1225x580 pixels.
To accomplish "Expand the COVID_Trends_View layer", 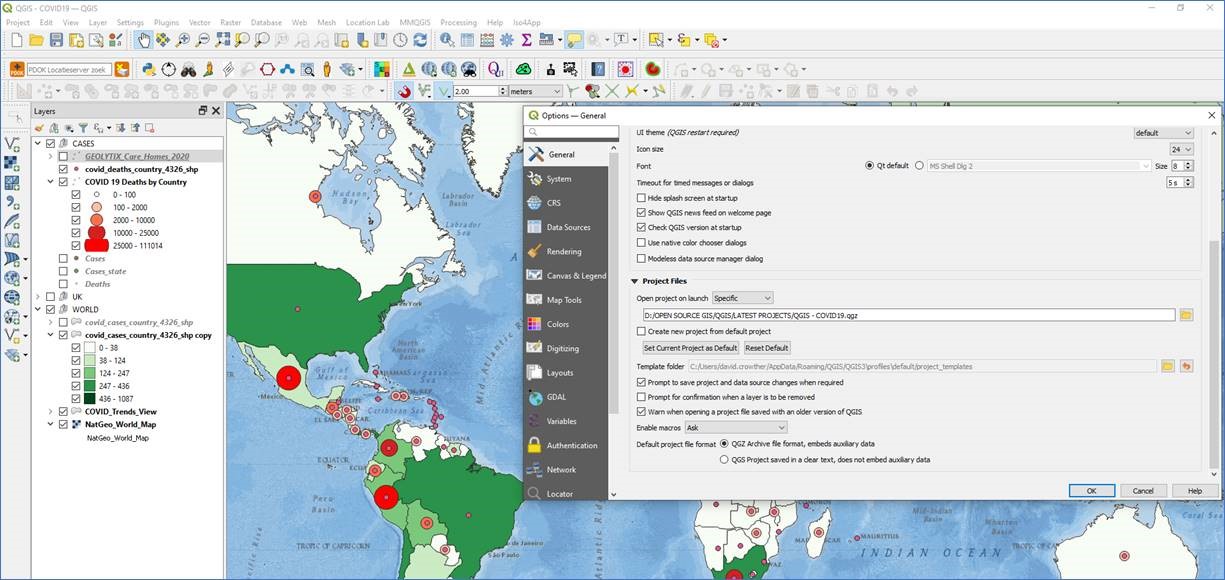I will point(52,411).
